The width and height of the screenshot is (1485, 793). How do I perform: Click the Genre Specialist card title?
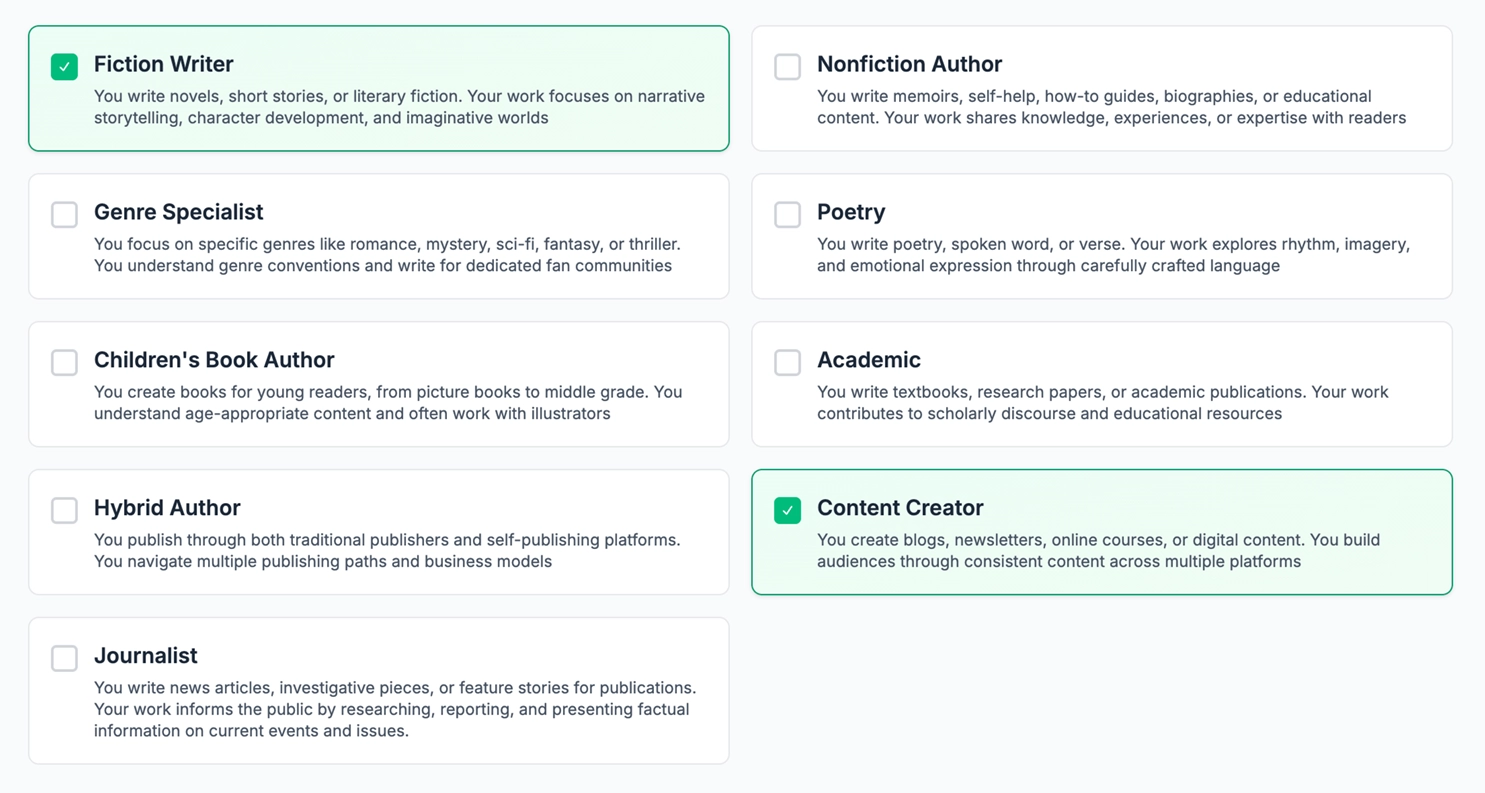tap(178, 212)
